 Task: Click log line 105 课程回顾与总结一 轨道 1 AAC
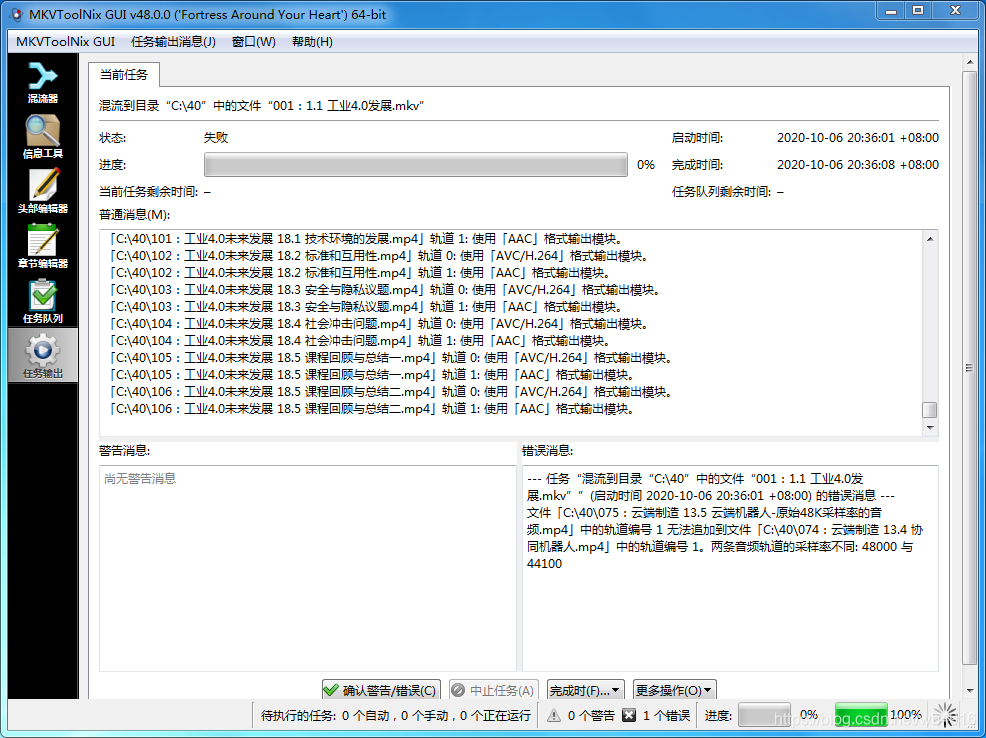(x=372, y=375)
